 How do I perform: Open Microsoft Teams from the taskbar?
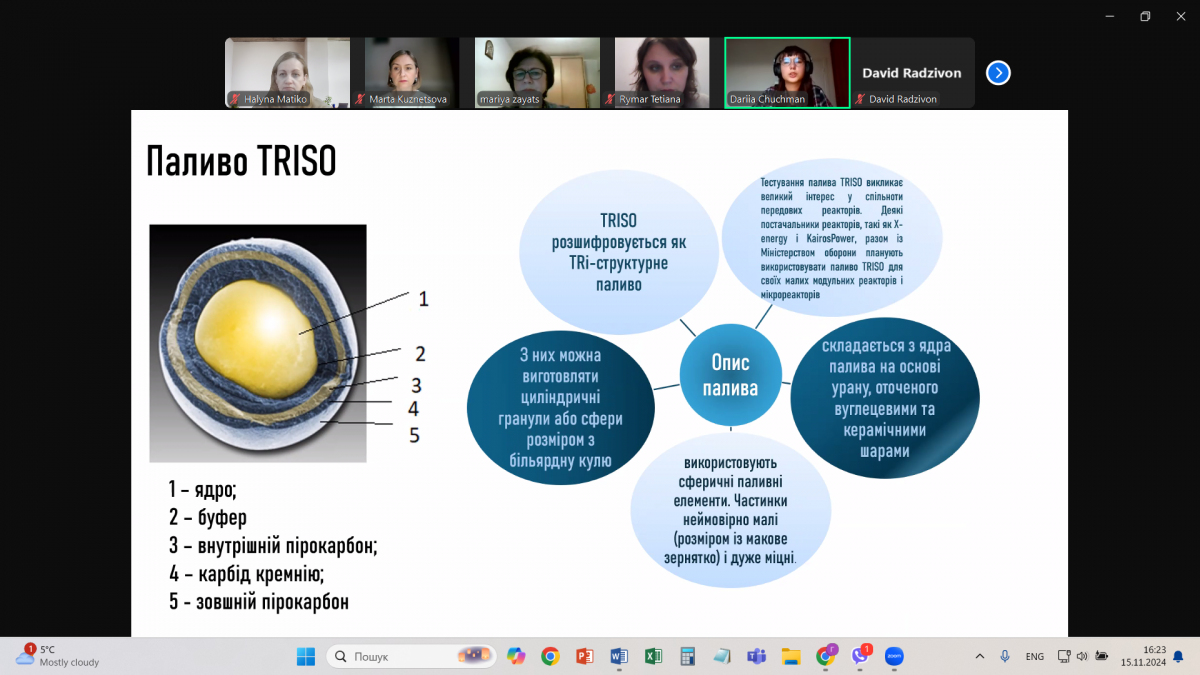757,656
